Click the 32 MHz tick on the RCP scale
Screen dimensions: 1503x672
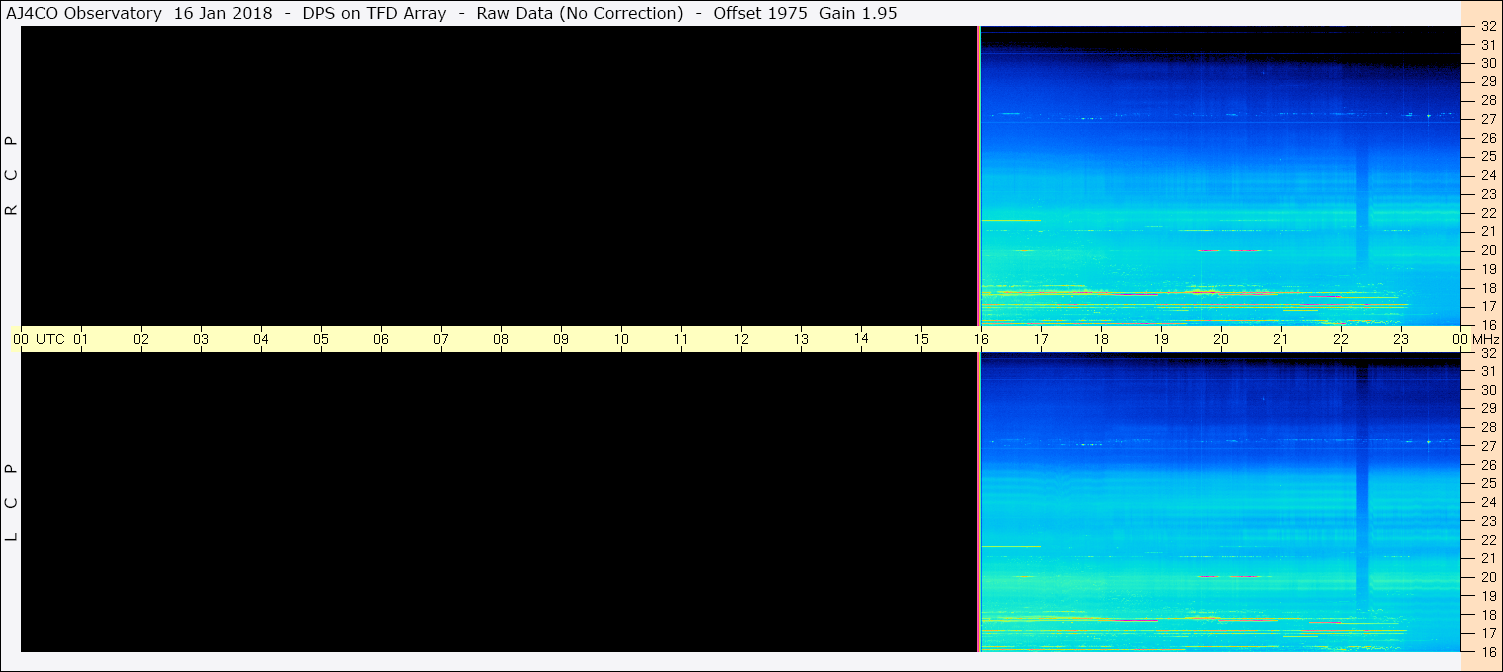click(1488, 26)
